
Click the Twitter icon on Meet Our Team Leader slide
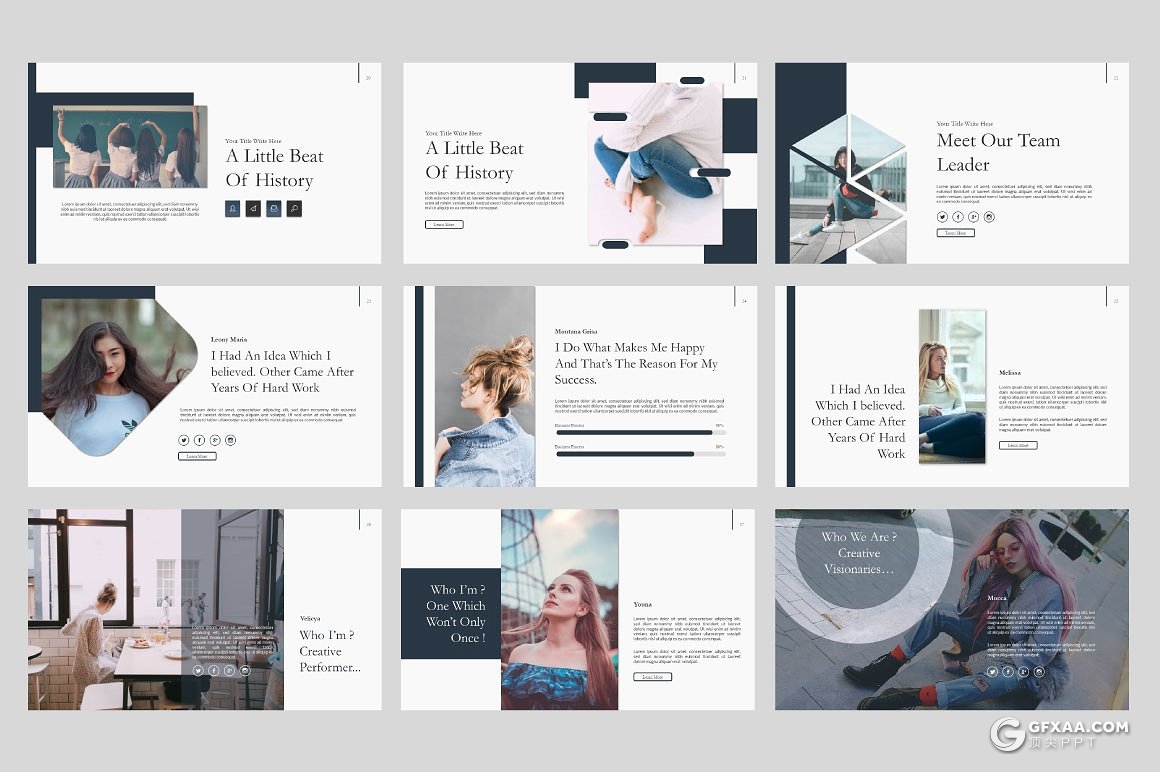(x=942, y=217)
